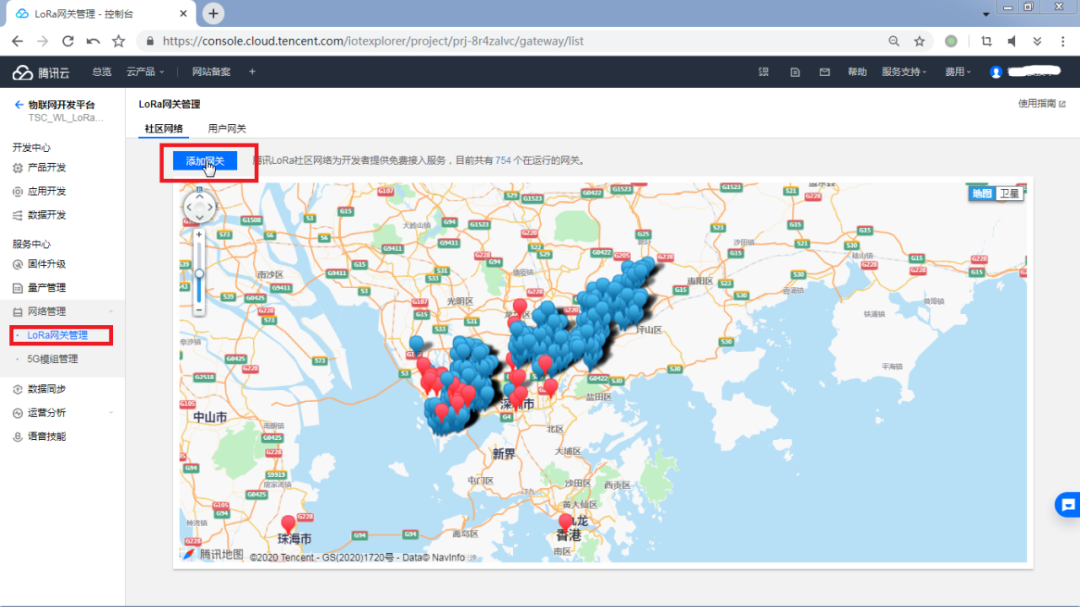Screen dimensions: 1080x607
Task: Zoom in with map plus button
Action: [199, 235]
